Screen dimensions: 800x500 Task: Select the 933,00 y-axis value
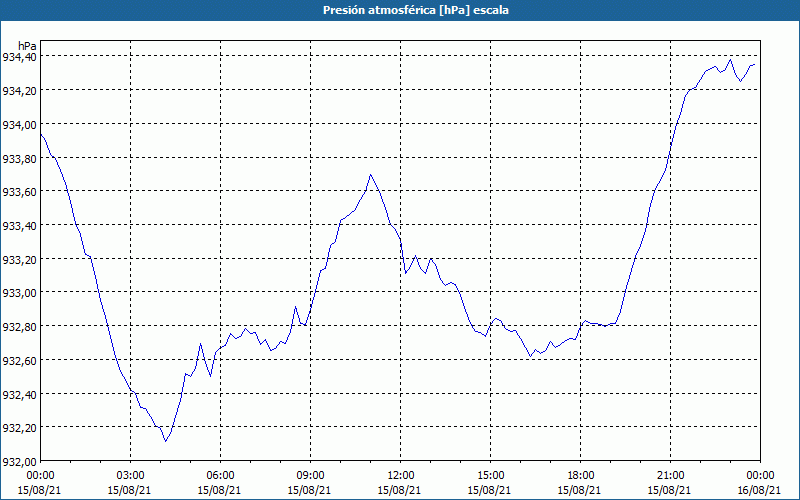click(x=19, y=293)
